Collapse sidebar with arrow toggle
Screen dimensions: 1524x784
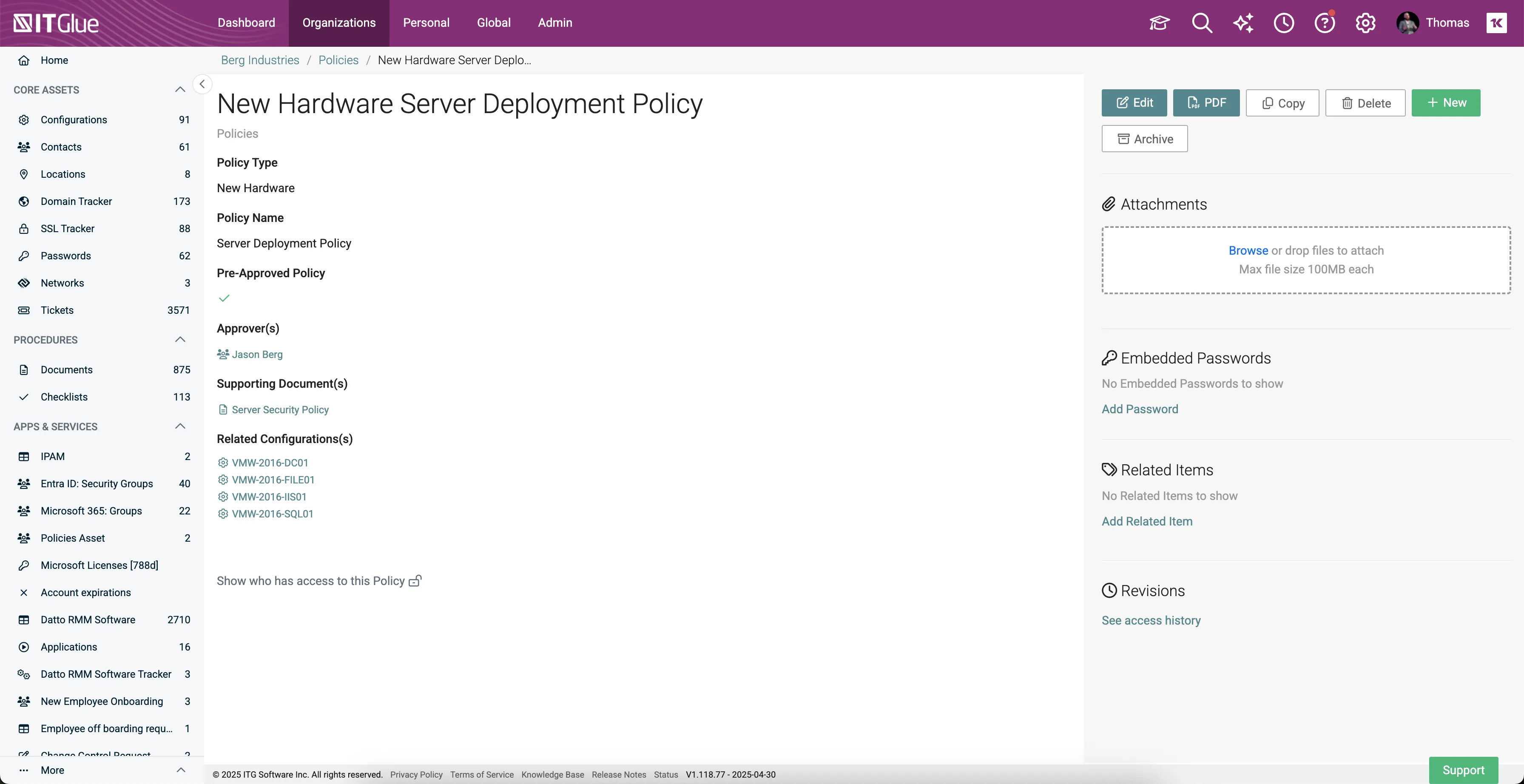click(202, 84)
